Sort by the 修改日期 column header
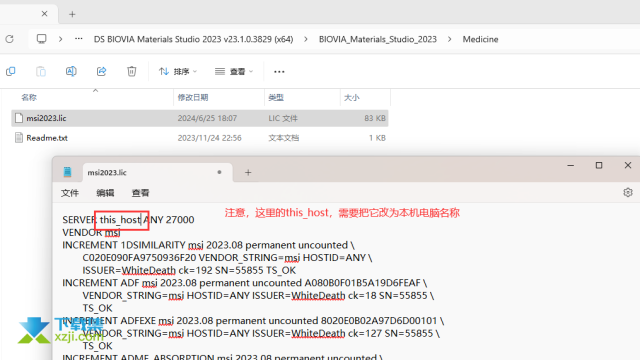640x360 pixels. (x=193, y=98)
